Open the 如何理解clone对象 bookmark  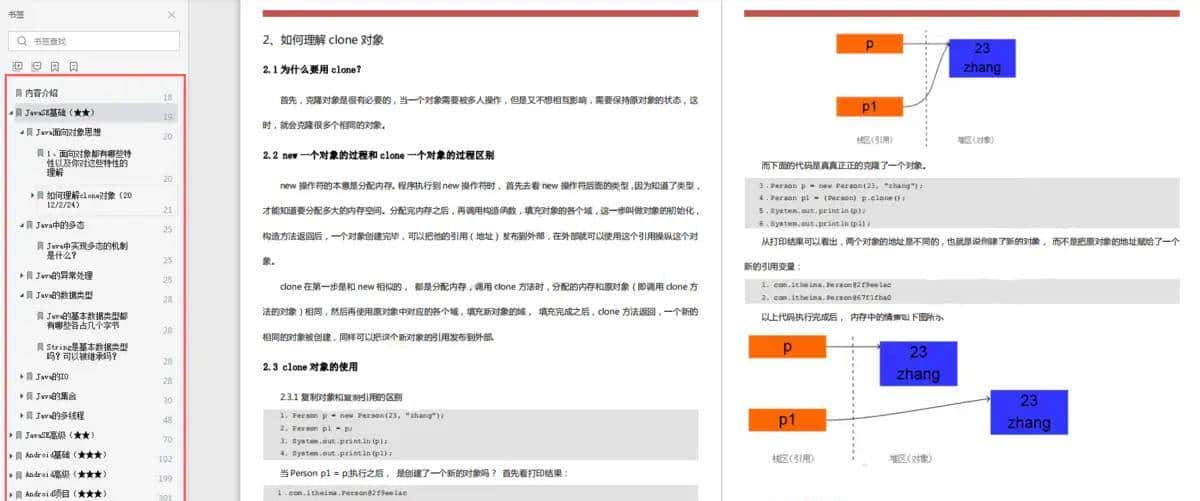89,201
